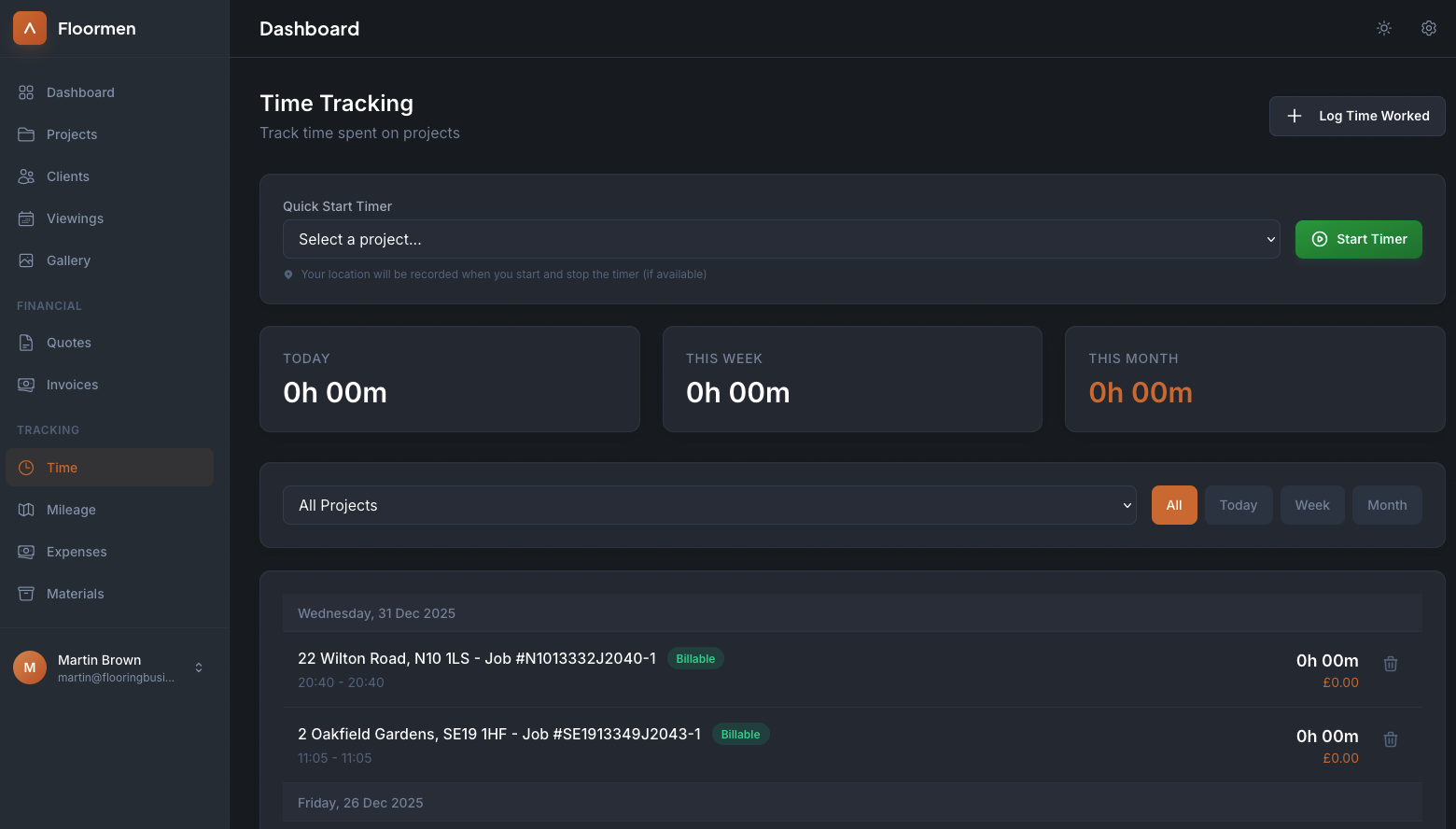Delete the 22 Wilton Road time entry
Screen dimensions: 1456x829
tap(1391, 663)
